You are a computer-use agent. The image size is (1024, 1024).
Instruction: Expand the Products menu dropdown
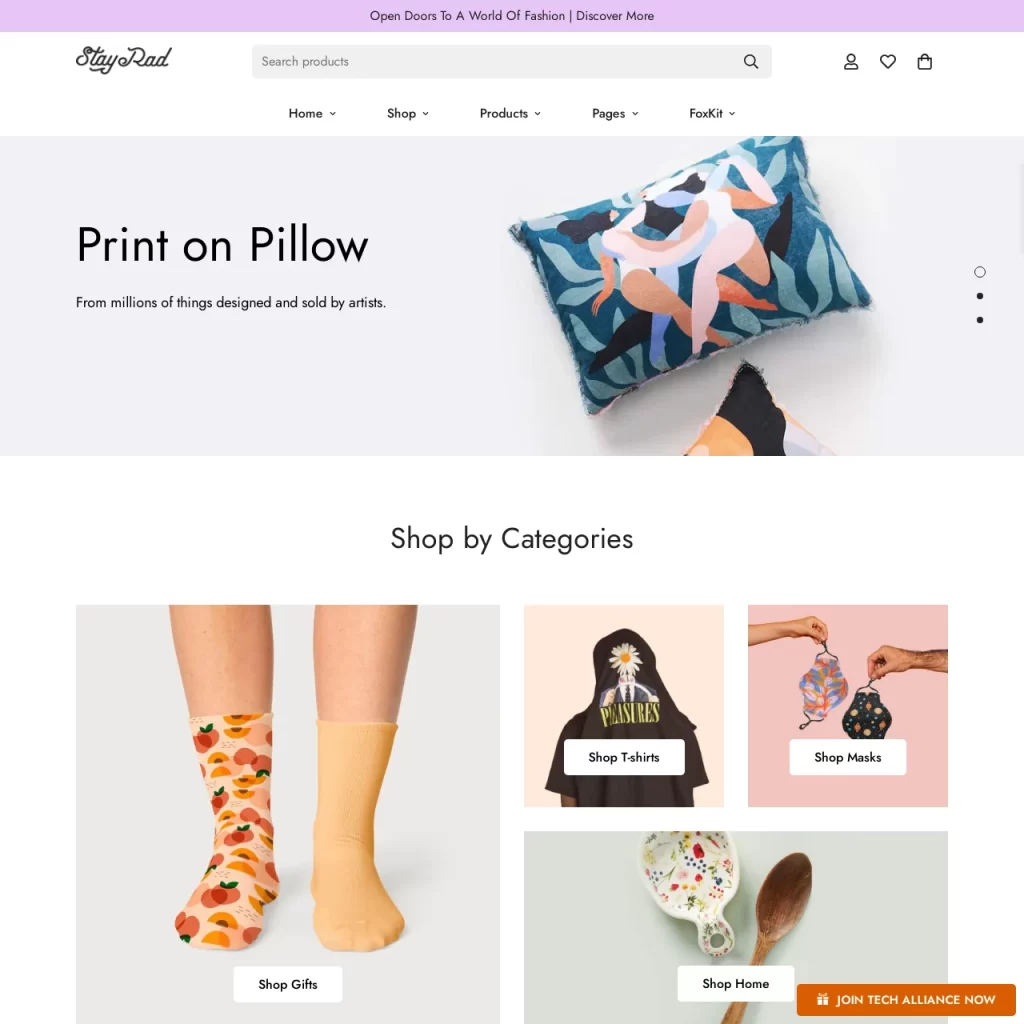point(510,114)
